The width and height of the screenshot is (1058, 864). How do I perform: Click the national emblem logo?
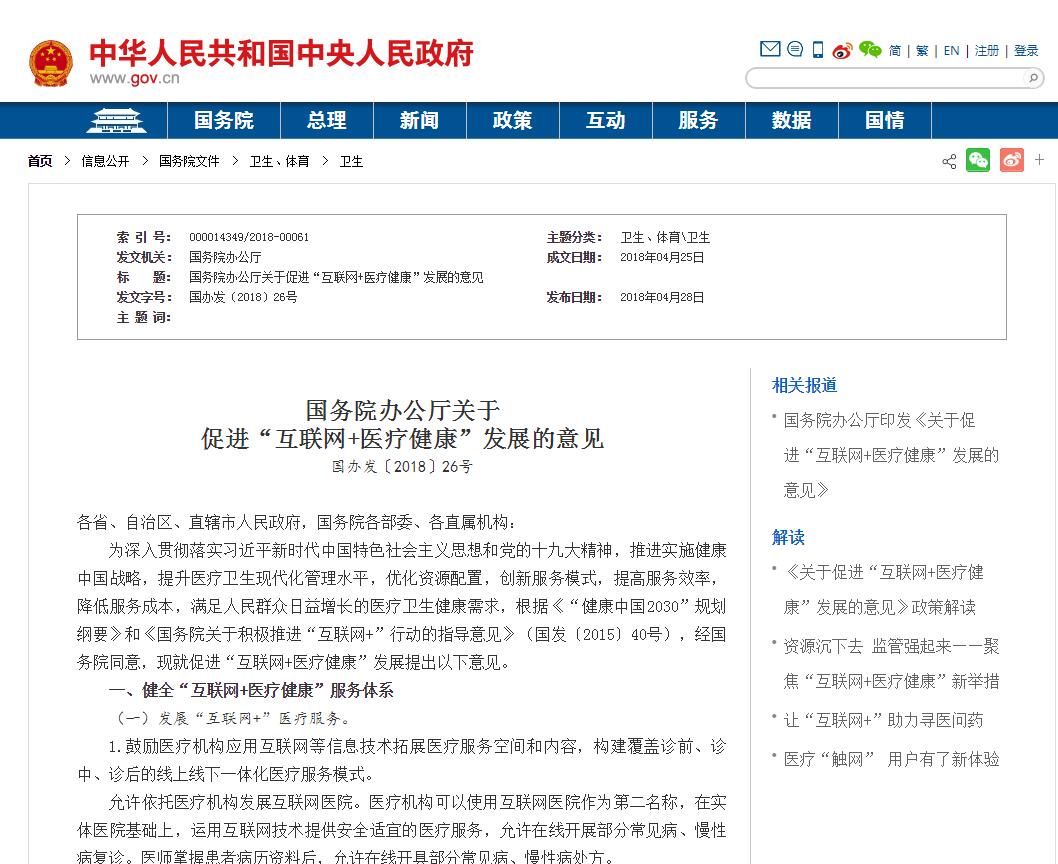pyautogui.click(x=50, y=63)
